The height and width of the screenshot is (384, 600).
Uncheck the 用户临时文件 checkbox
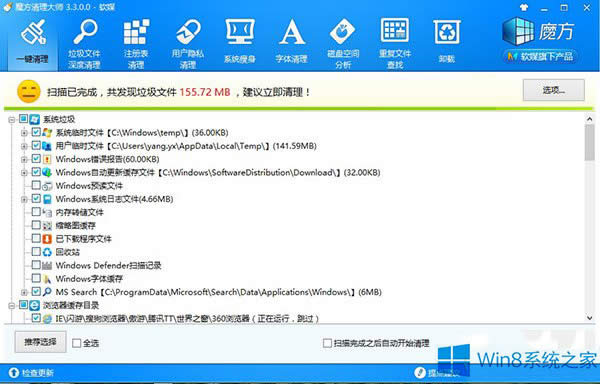[x=36, y=145]
